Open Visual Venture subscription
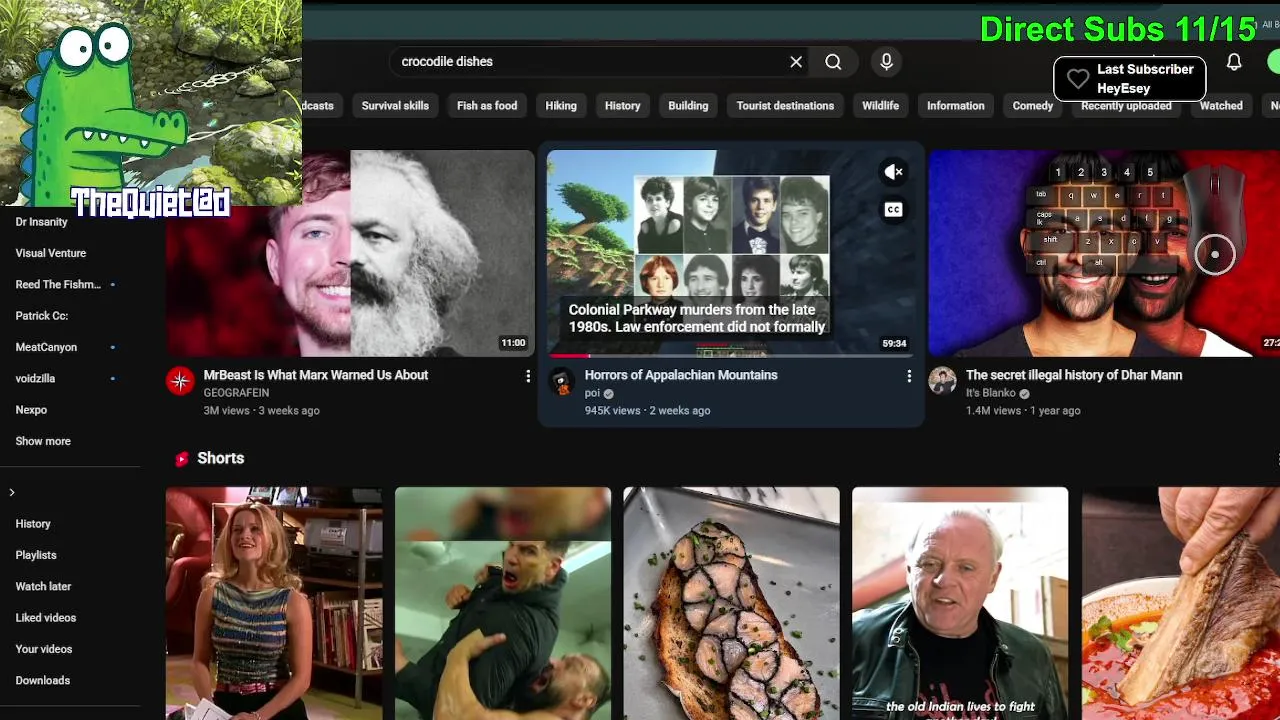 (x=51, y=253)
